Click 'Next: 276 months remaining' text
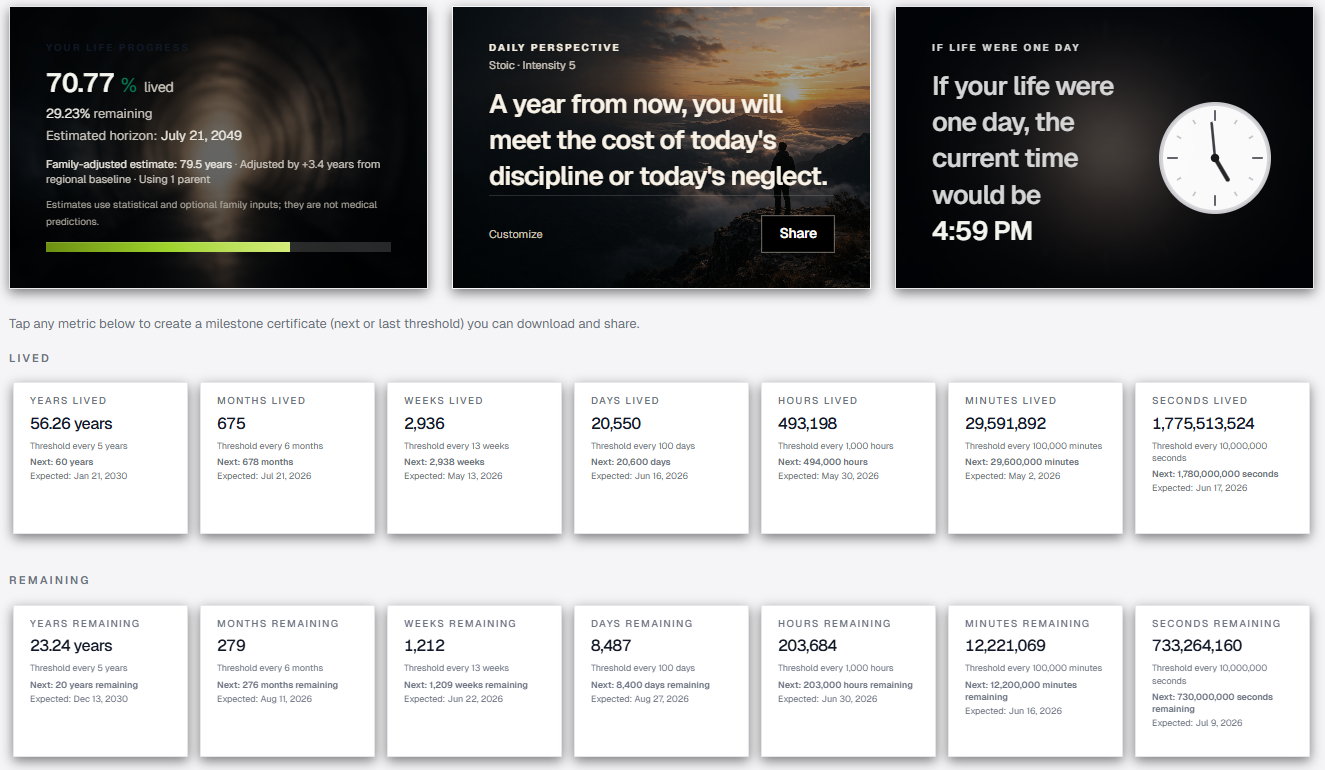1325x770 pixels. 277,685
